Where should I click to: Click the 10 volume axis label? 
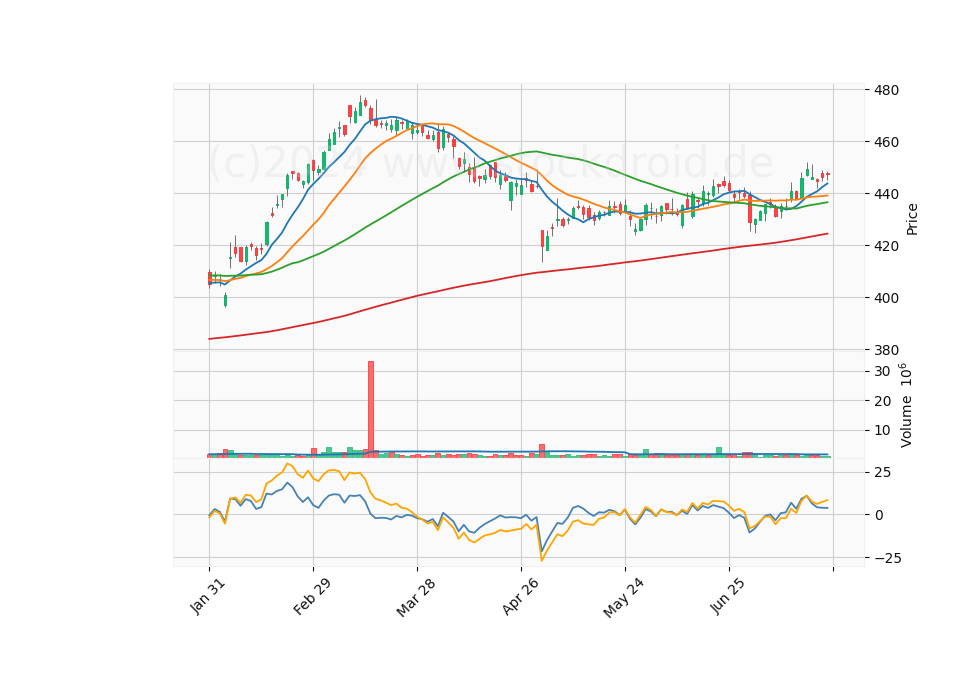(x=882, y=430)
